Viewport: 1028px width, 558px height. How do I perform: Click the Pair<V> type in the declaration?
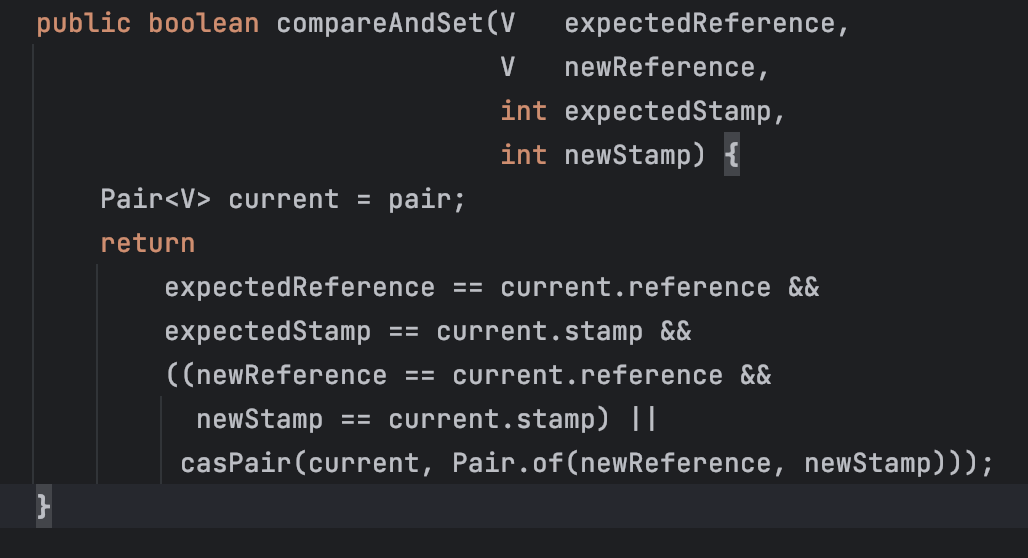(x=156, y=199)
